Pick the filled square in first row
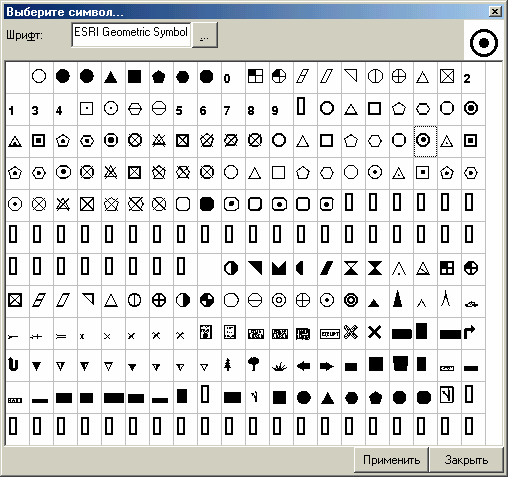The height and width of the screenshot is (477, 508). click(135, 76)
